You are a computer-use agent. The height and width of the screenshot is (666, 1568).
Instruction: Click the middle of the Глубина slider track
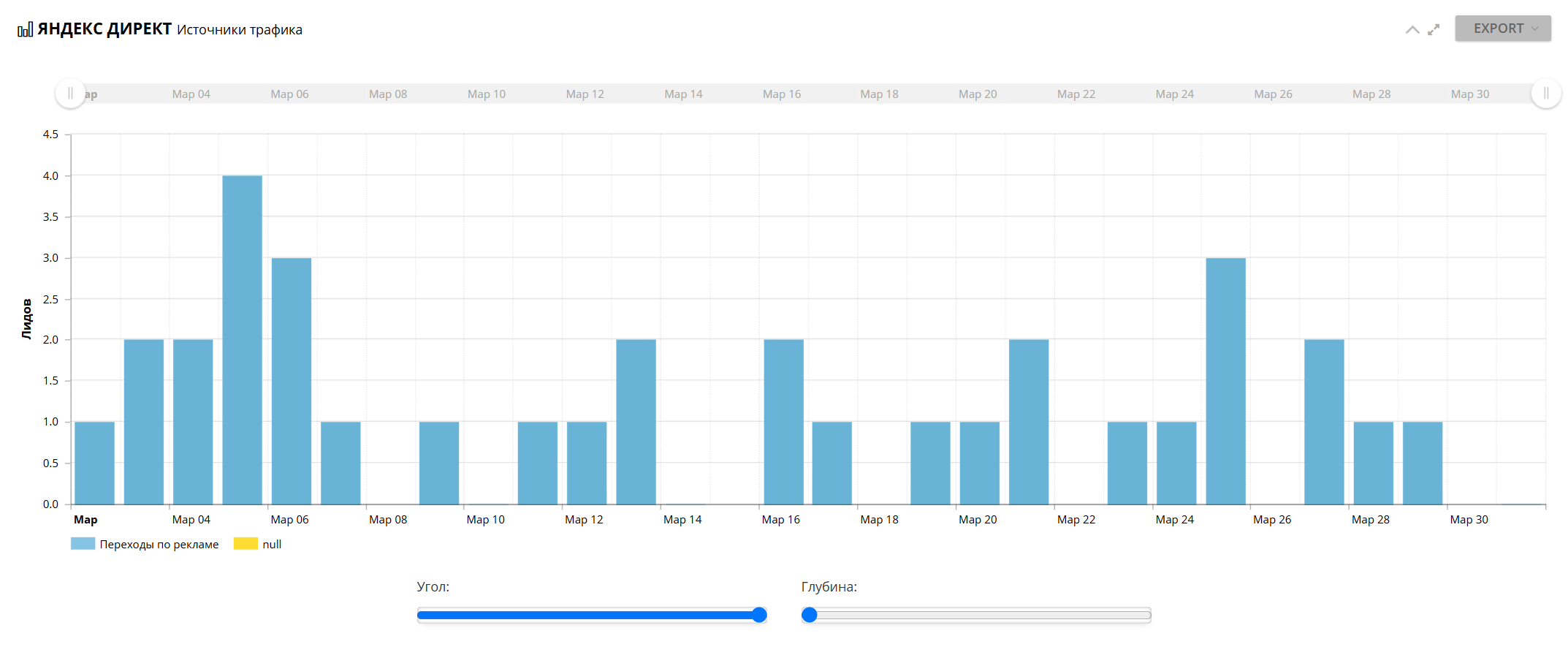tap(976, 615)
